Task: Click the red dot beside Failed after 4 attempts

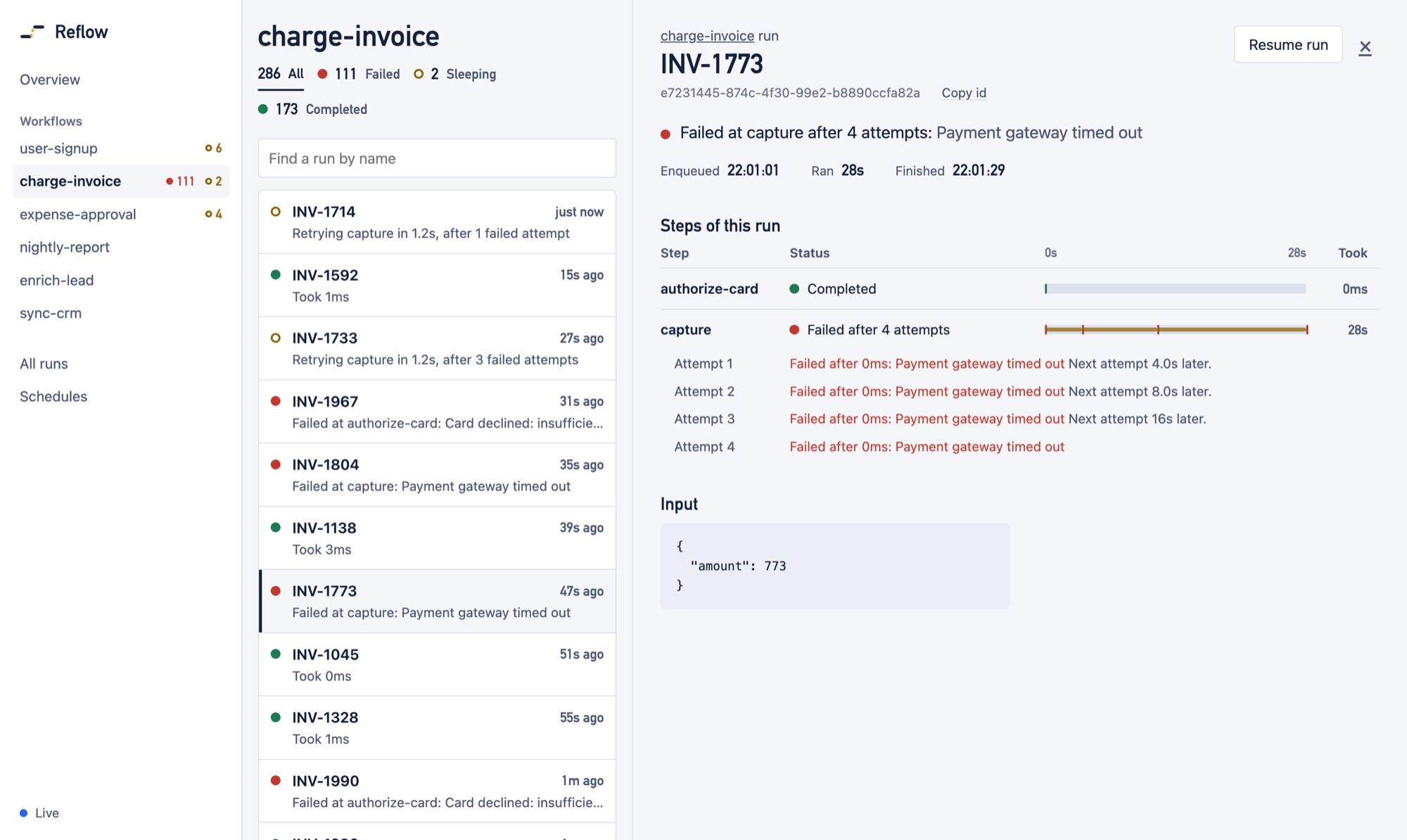Action: (794, 329)
